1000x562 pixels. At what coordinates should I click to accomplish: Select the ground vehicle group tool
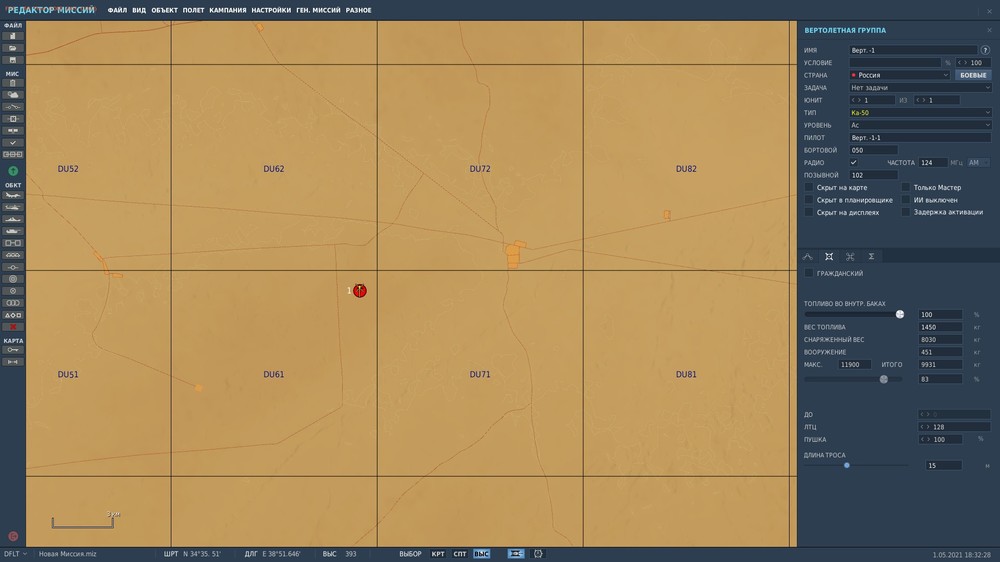pyautogui.click(x=13, y=231)
